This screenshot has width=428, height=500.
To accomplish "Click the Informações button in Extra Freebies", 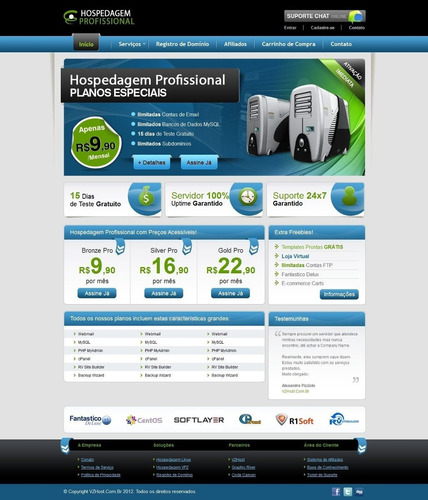I will [x=339, y=294].
